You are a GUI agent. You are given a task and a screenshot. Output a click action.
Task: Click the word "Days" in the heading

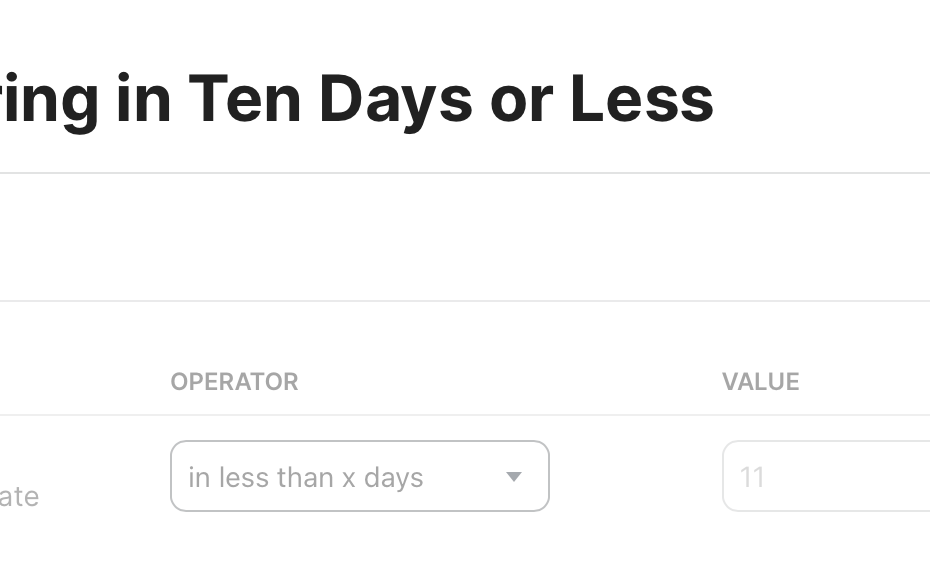pos(396,101)
